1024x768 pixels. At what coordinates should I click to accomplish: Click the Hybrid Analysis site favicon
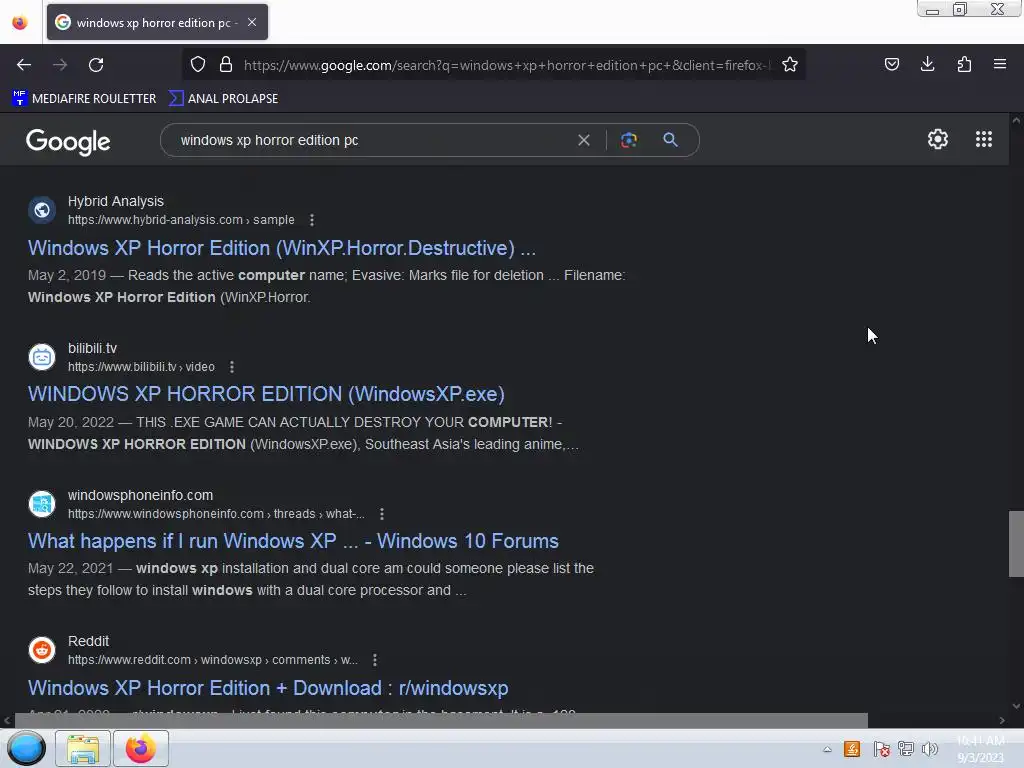pos(42,210)
